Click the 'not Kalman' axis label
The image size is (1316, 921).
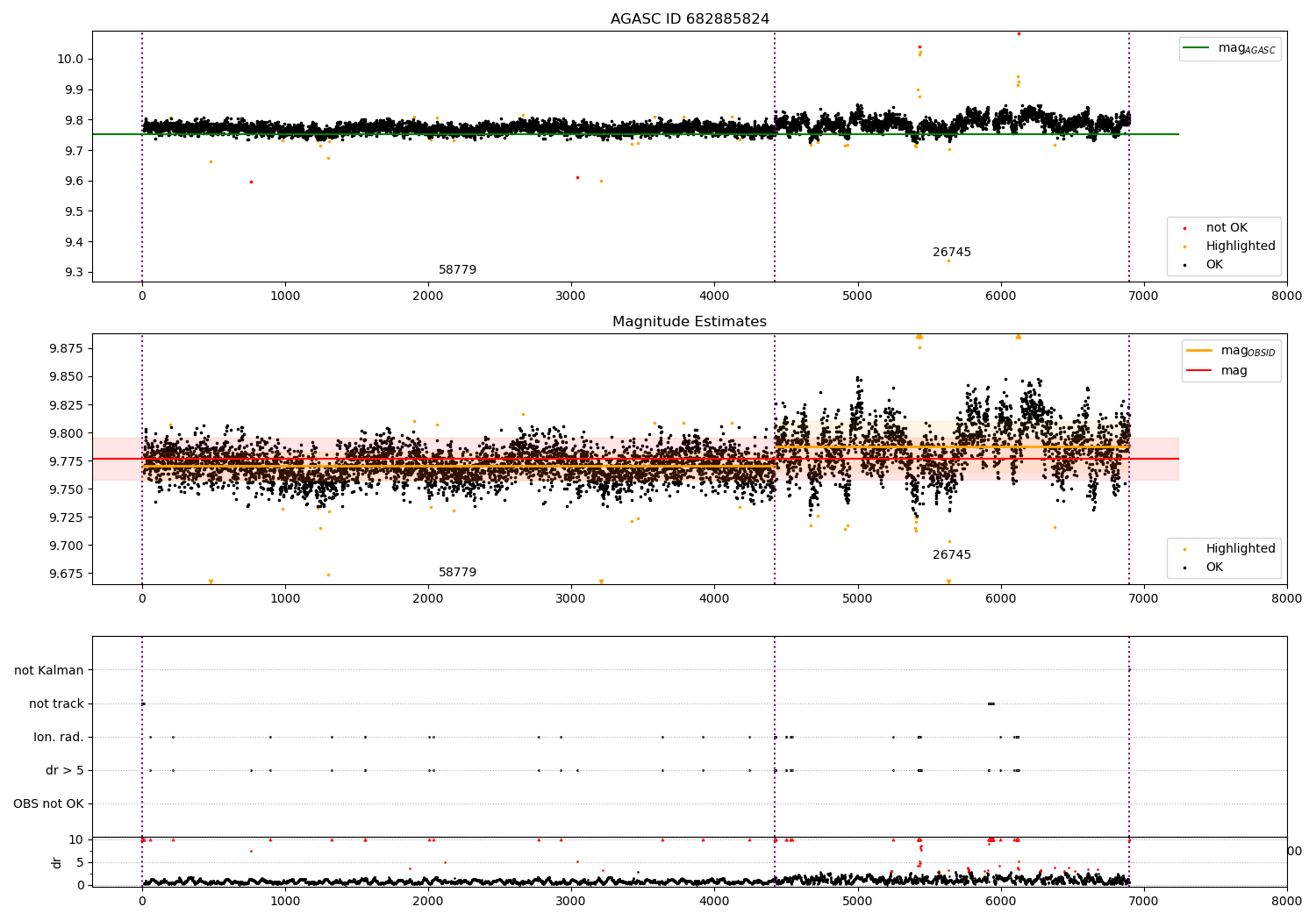pyautogui.click(x=49, y=671)
